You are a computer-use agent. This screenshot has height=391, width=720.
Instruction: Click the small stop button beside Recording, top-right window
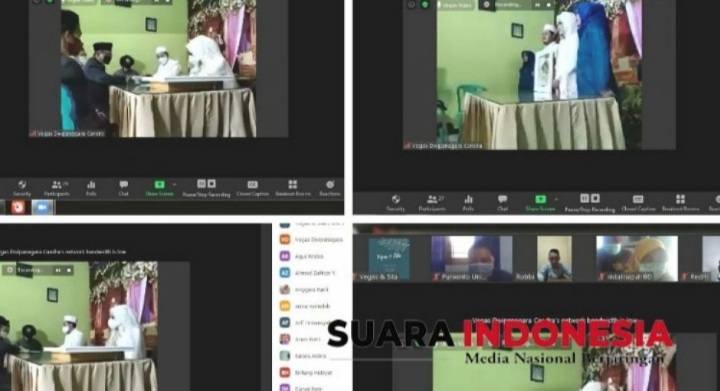[548, 5]
